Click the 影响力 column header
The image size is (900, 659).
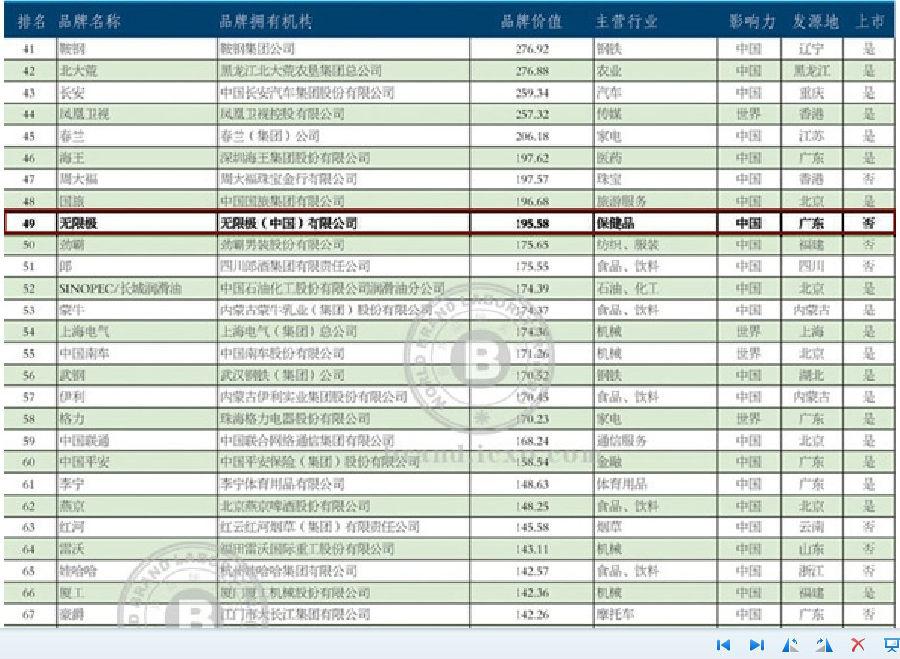752,22
